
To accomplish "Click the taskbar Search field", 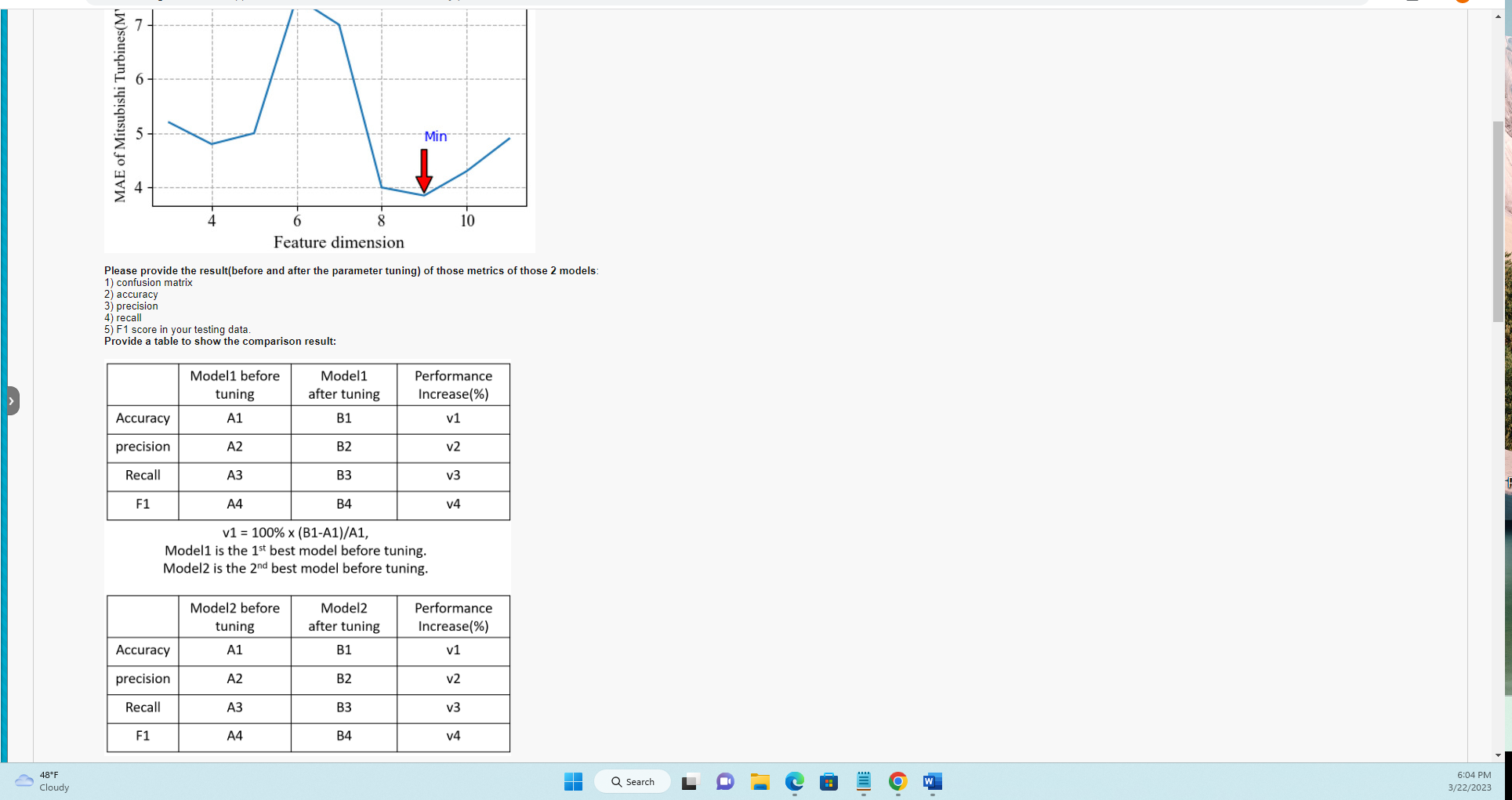I will point(633,781).
